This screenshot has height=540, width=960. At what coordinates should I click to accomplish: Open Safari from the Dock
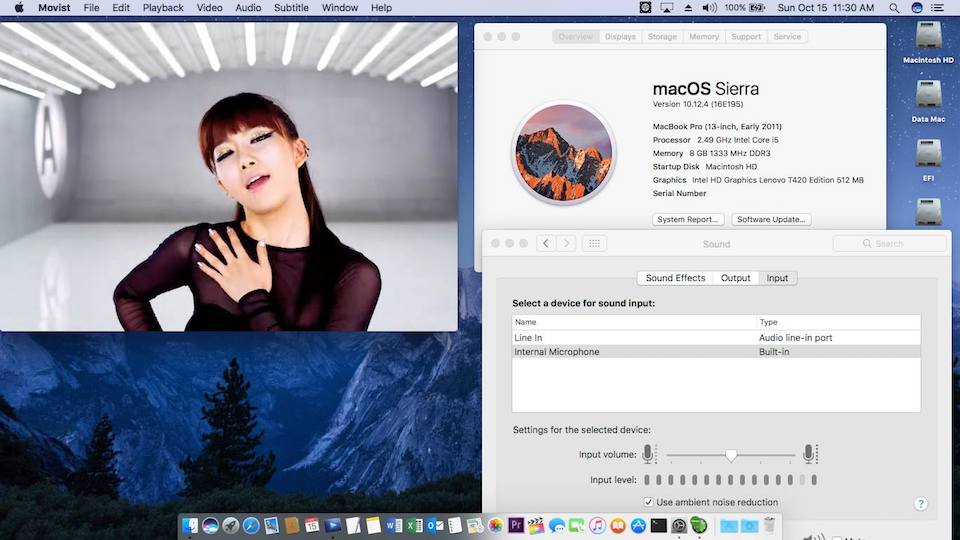click(x=250, y=525)
